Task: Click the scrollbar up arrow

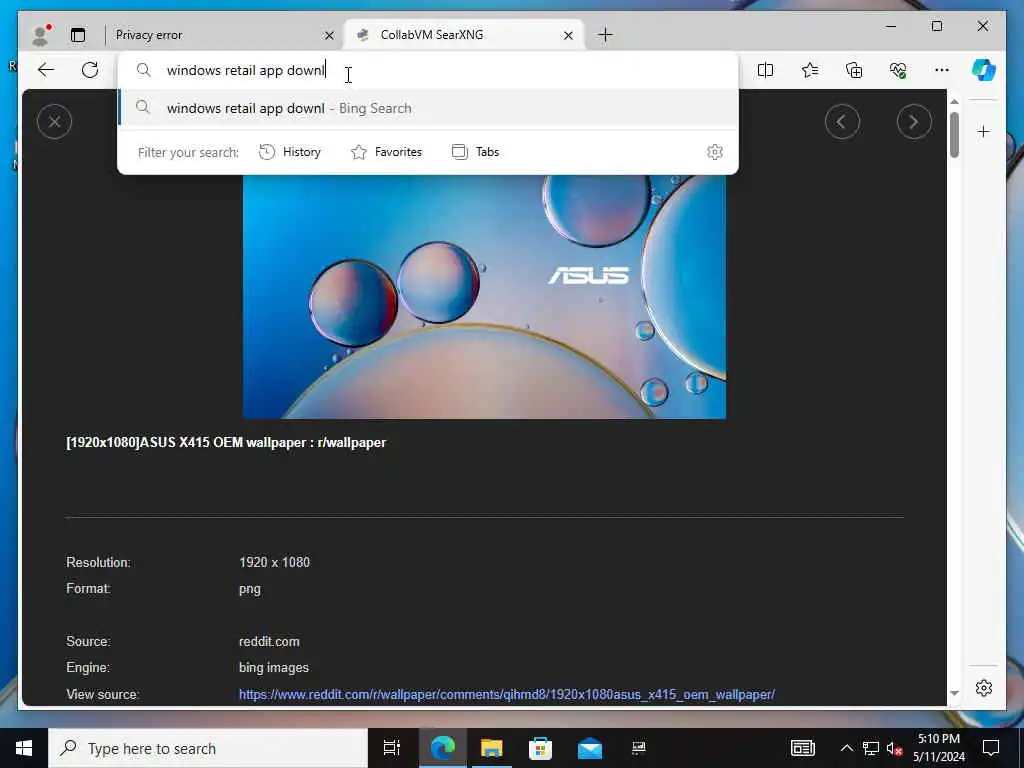Action: [x=954, y=101]
